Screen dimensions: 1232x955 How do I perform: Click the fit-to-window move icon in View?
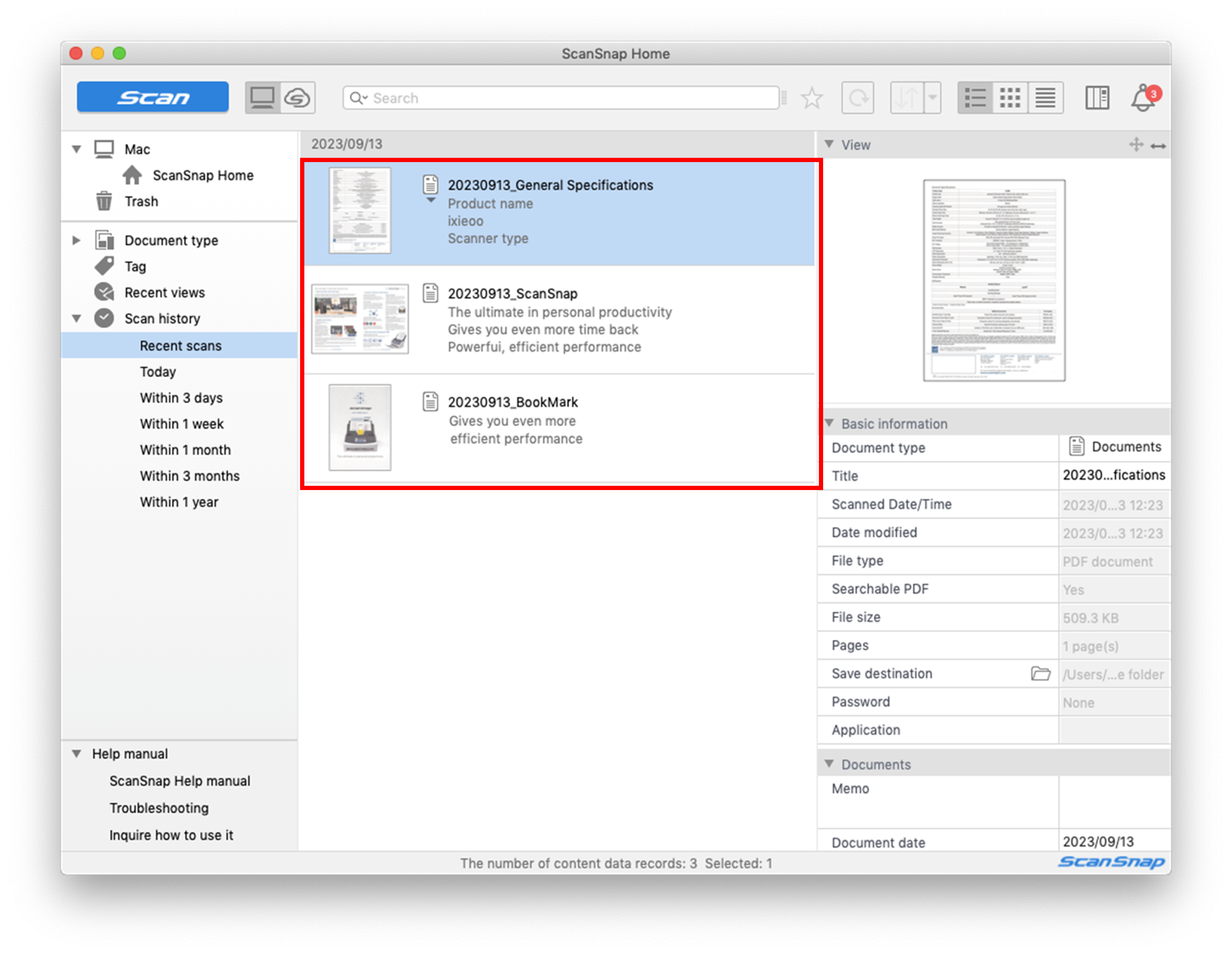tap(1136, 144)
